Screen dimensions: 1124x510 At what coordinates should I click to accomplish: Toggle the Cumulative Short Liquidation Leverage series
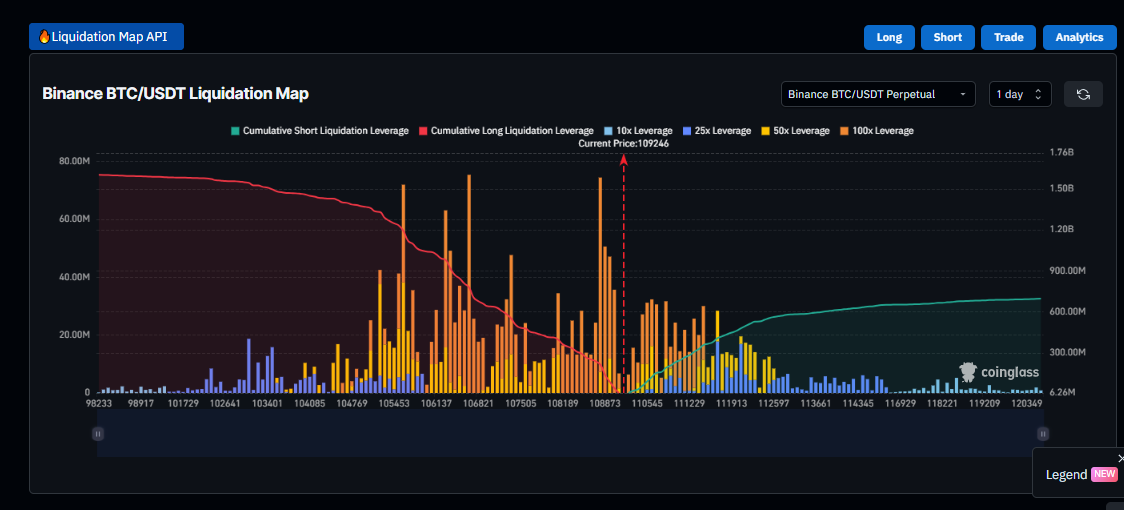click(x=319, y=131)
